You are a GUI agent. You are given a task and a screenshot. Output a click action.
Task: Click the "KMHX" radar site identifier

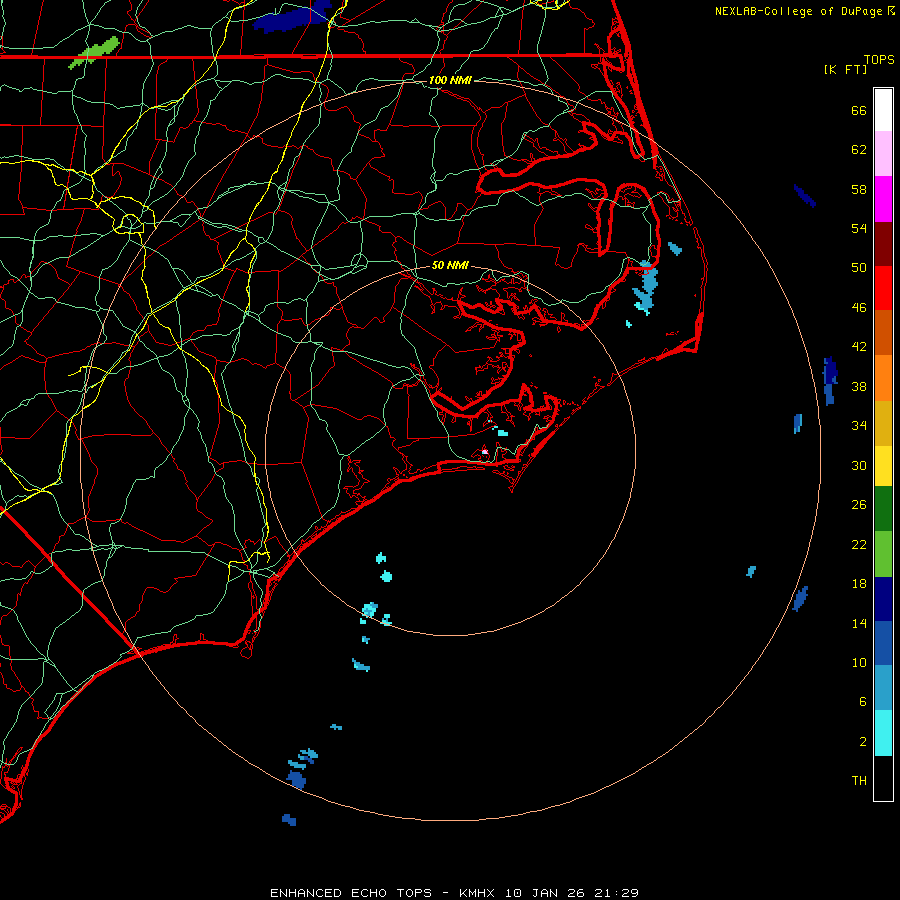(x=479, y=893)
